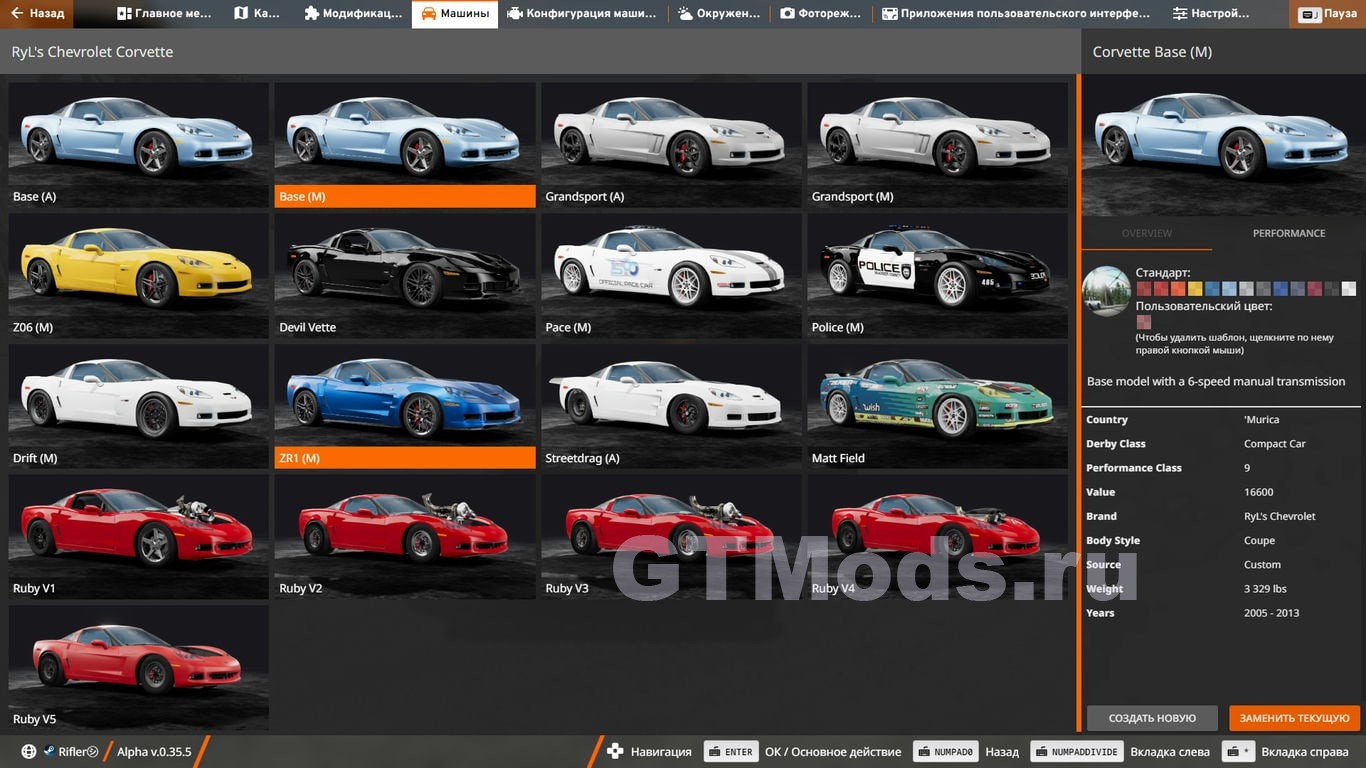
Task: Choose the Ruby V4 car
Action: click(x=938, y=537)
